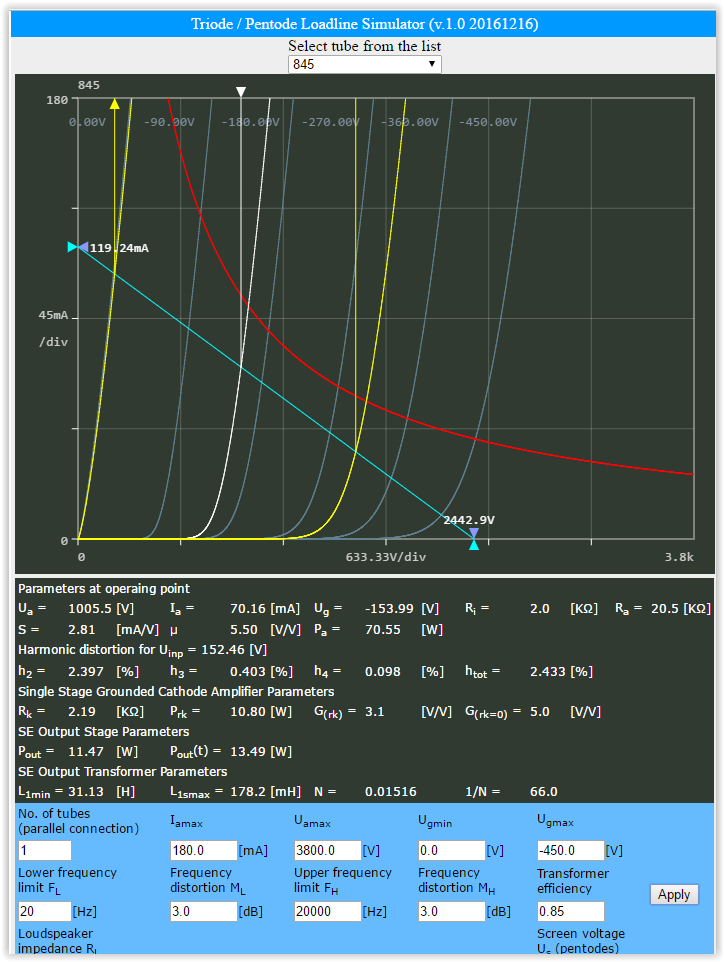Click the Ugmin input with 0.0
Screen dimensions: 724x962
[452, 850]
